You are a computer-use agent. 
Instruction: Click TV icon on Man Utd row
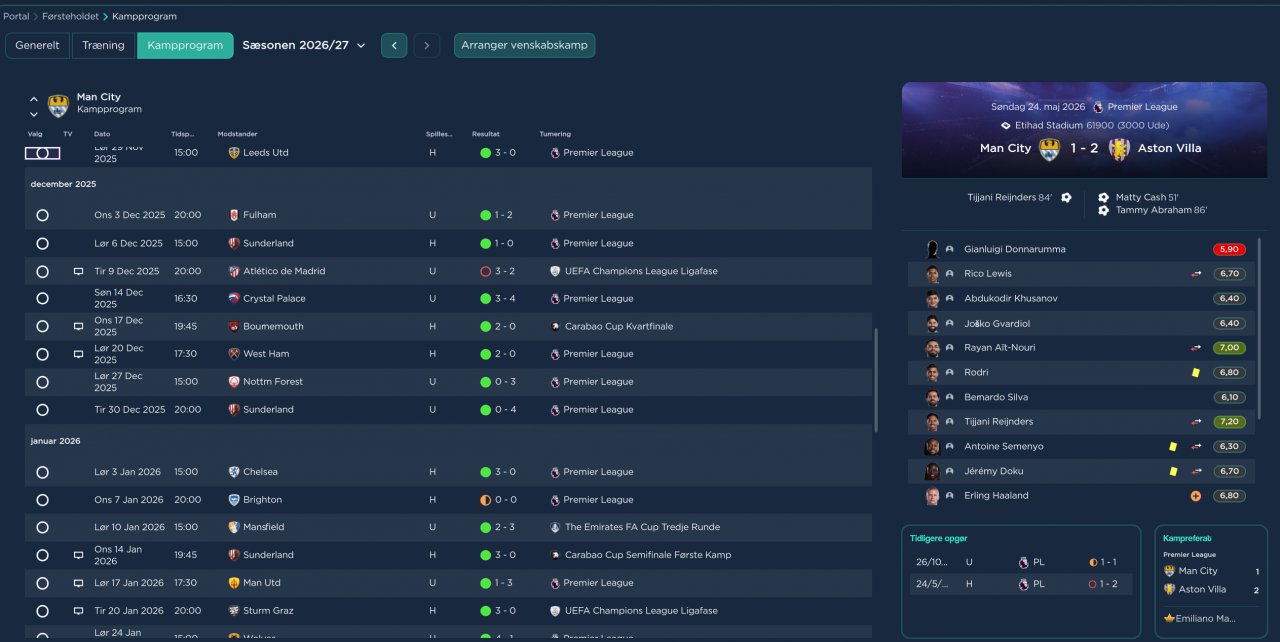coord(78,583)
